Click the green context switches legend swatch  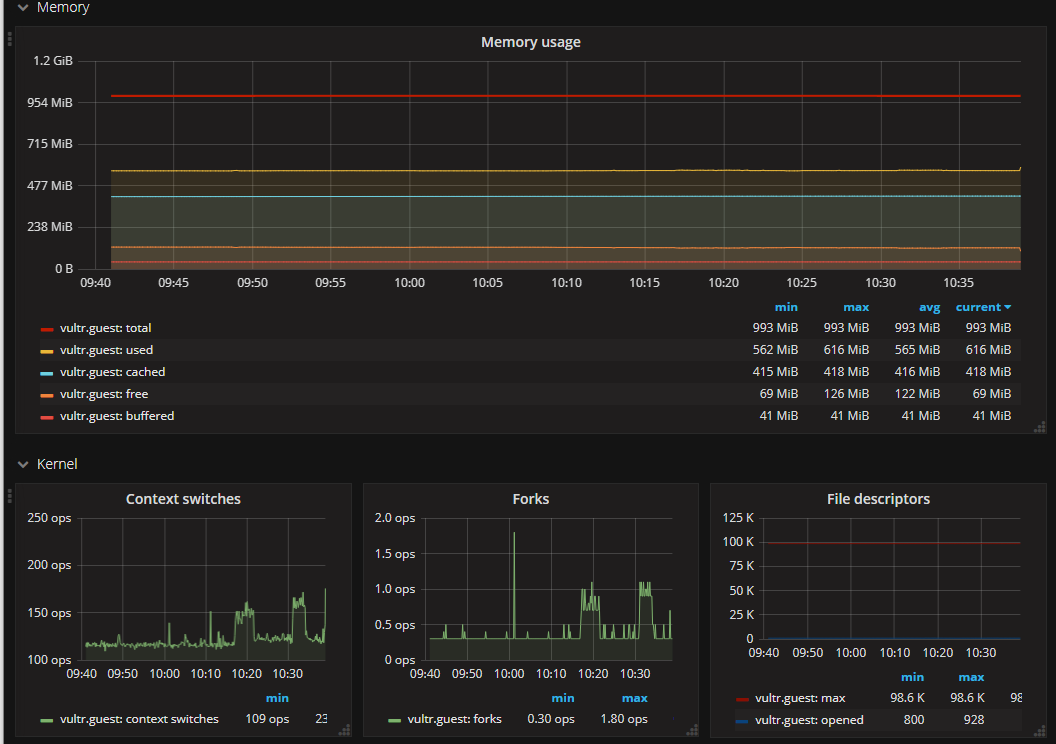46,720
